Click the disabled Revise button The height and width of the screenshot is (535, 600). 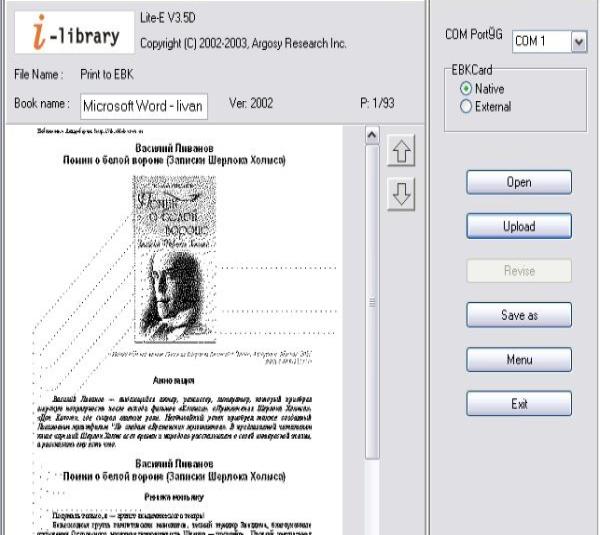[519, 271]
